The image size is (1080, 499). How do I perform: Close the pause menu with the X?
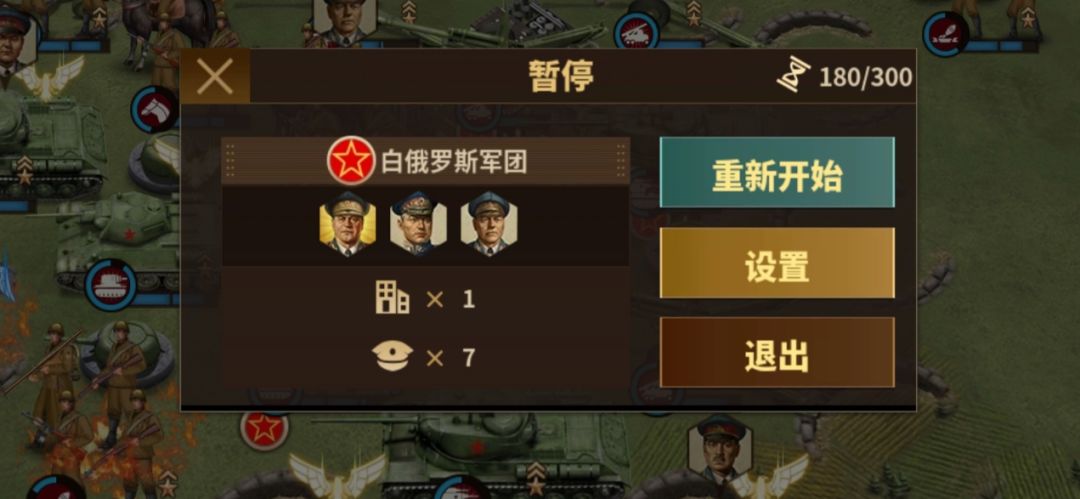pos(215,76)
